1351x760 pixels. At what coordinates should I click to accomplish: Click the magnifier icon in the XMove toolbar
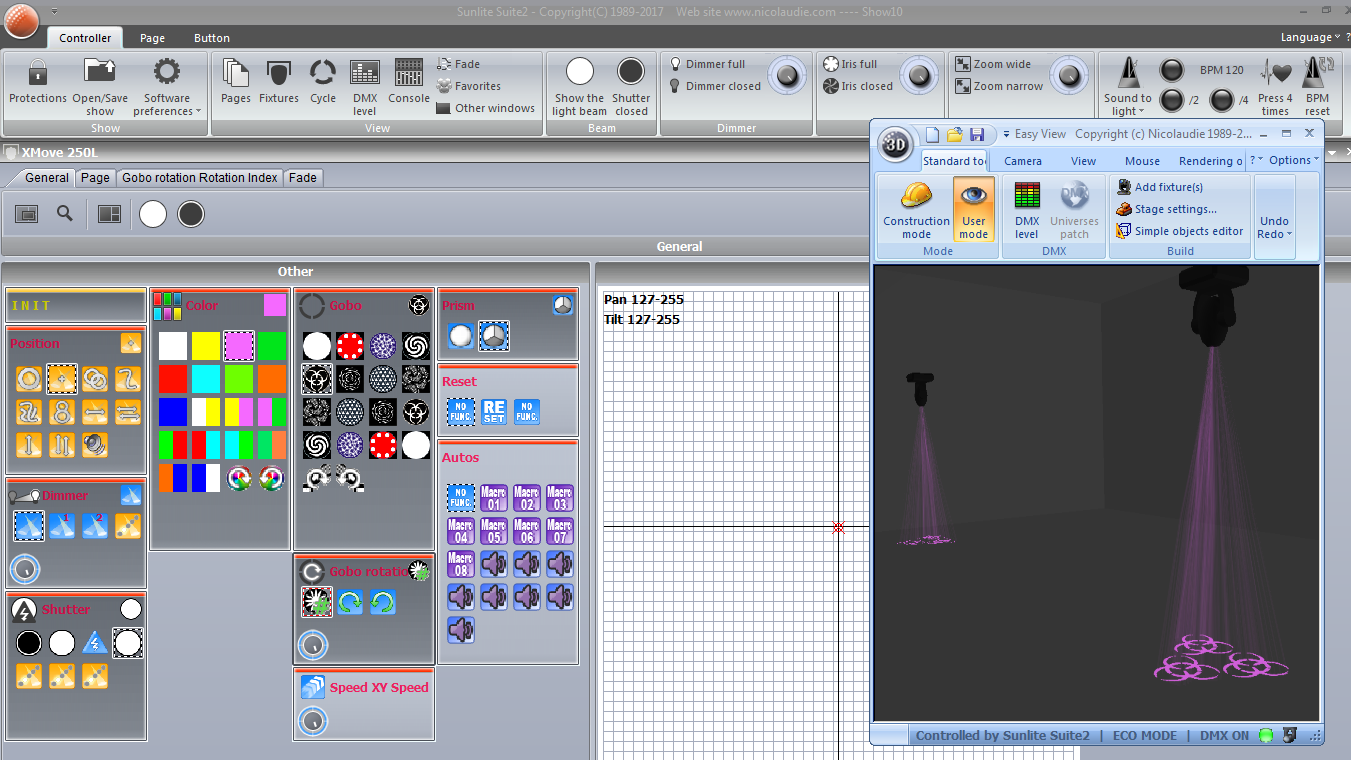pos(65,214)
